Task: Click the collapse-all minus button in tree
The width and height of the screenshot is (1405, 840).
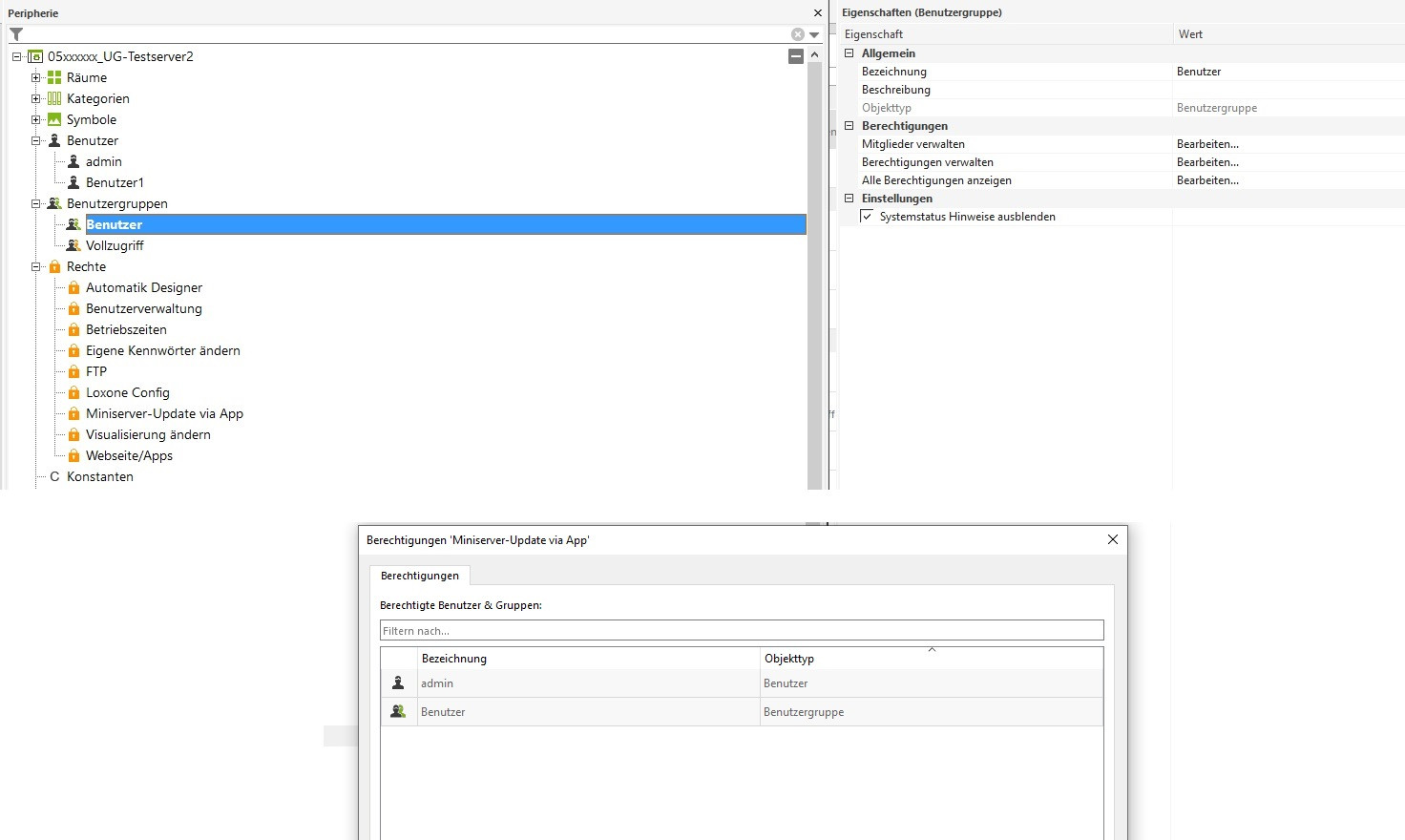Action: (x=795, y=56)
